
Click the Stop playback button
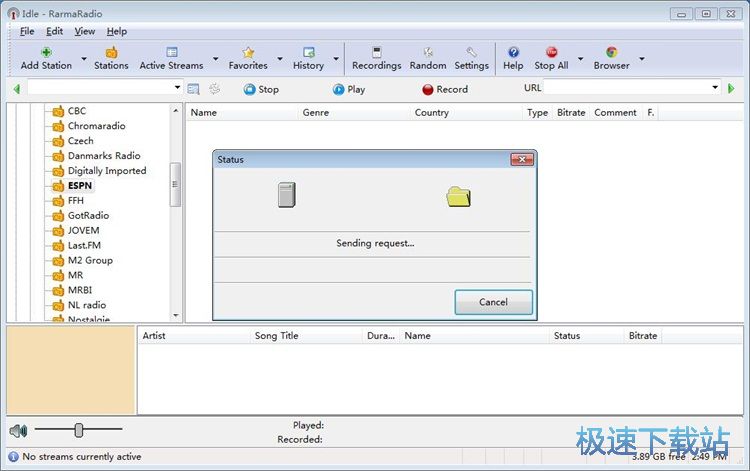pyautogui.click(x=261, y=89)
